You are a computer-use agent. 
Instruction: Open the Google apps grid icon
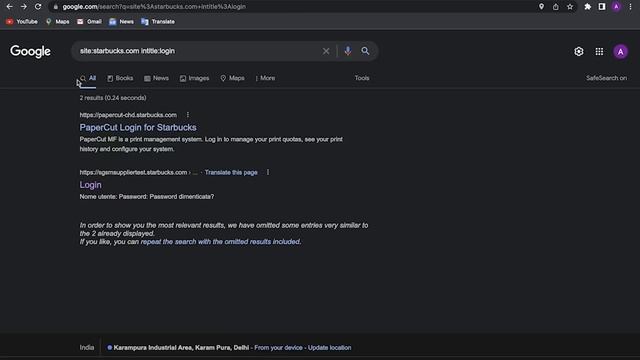coord(599,51)
